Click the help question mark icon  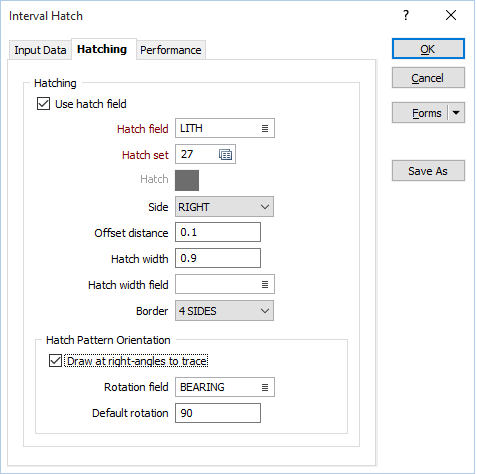tap(406, 15)
